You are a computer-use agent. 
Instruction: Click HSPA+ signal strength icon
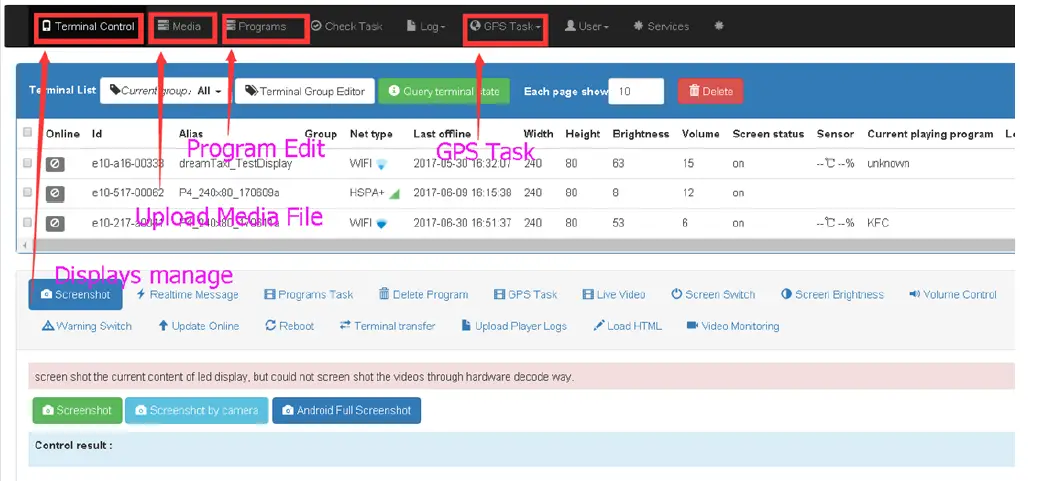(x=394, y=194)
